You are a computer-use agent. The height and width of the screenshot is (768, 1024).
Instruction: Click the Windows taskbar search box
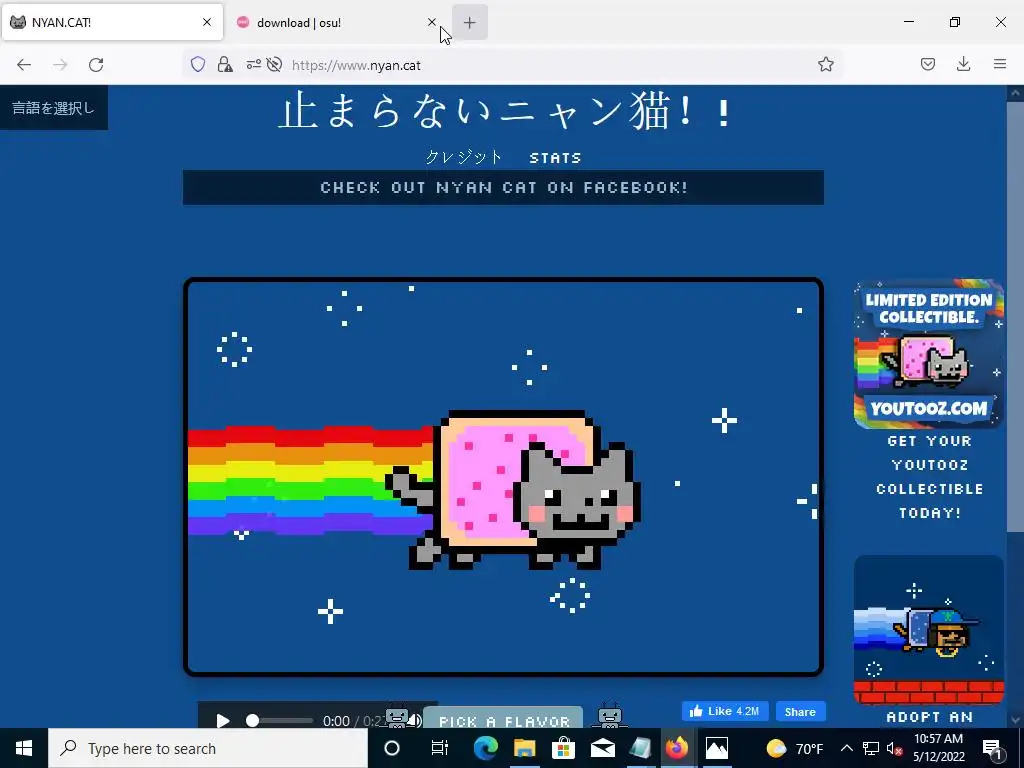click(208, 748)
